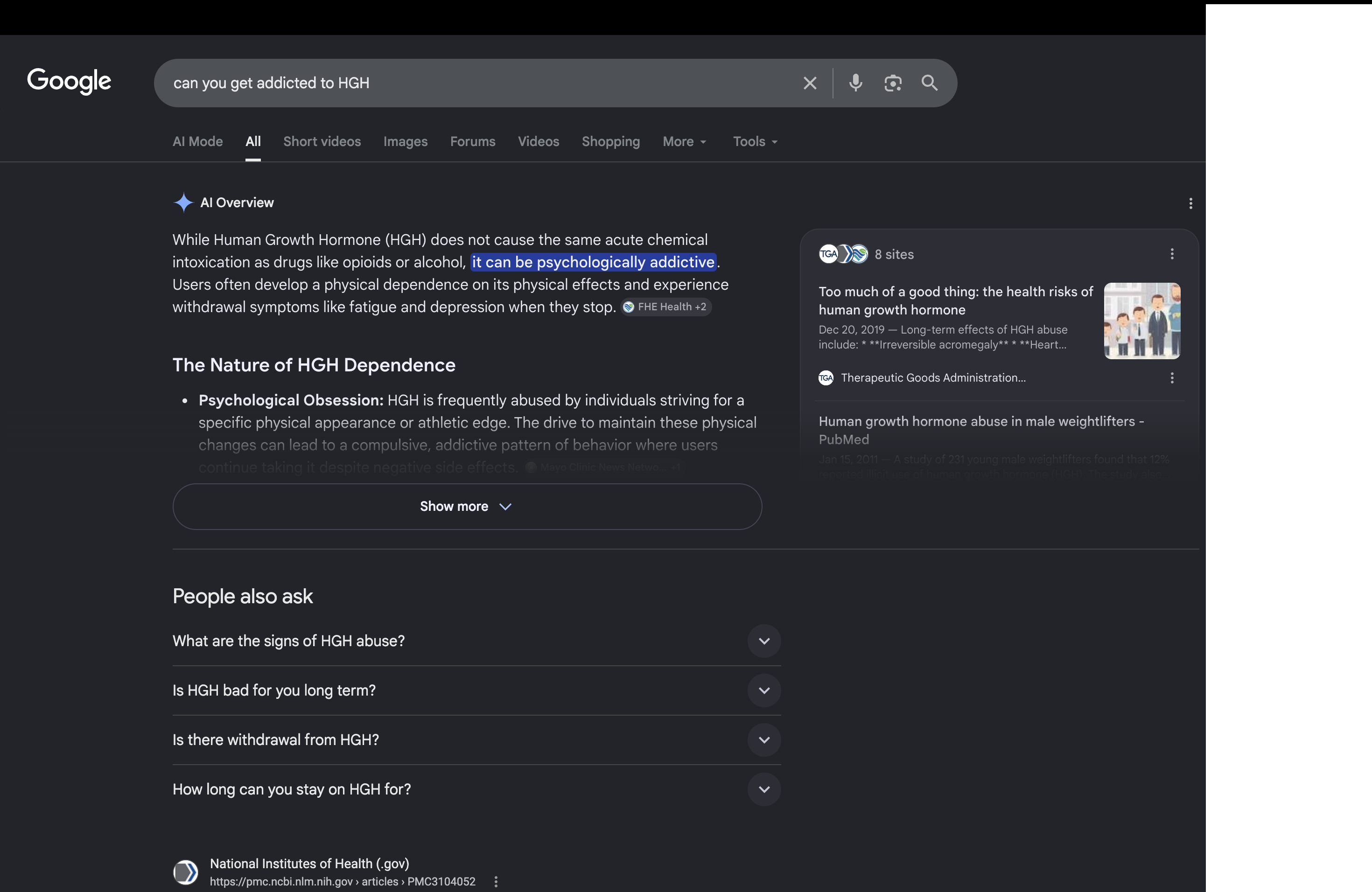Click the AI Overview sparkle icon
This screenshot has width=1372, height=892.
pos(183,202)
